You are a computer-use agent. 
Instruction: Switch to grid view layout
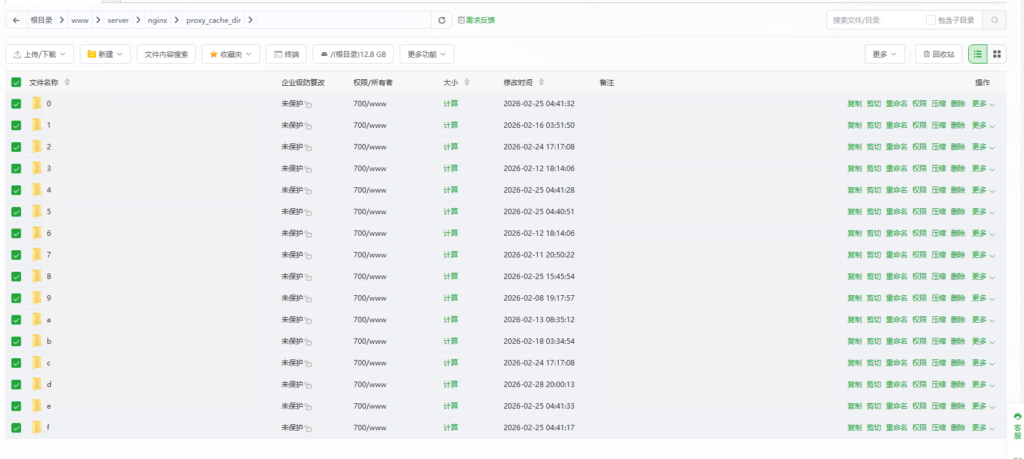[997, 54]
